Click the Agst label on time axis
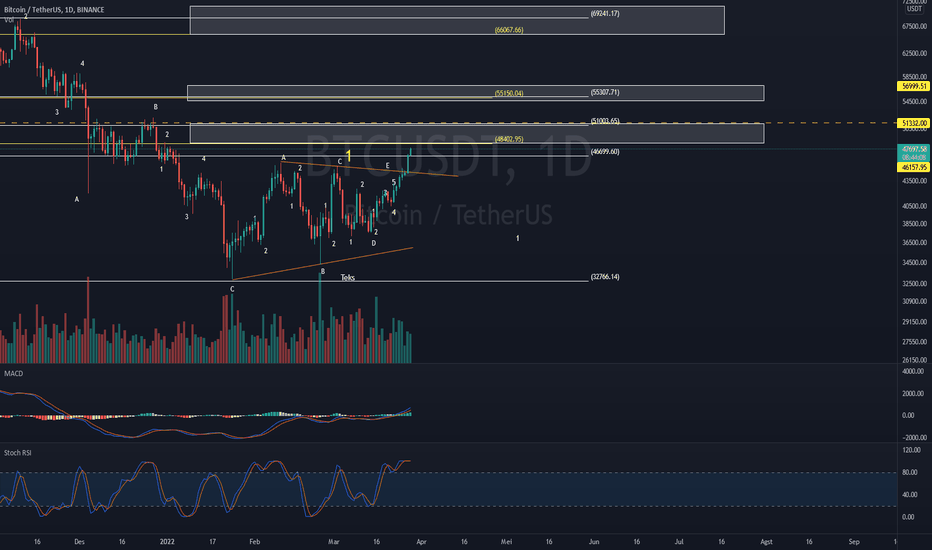This screenshot has width=932, height=550. [767, 542]
